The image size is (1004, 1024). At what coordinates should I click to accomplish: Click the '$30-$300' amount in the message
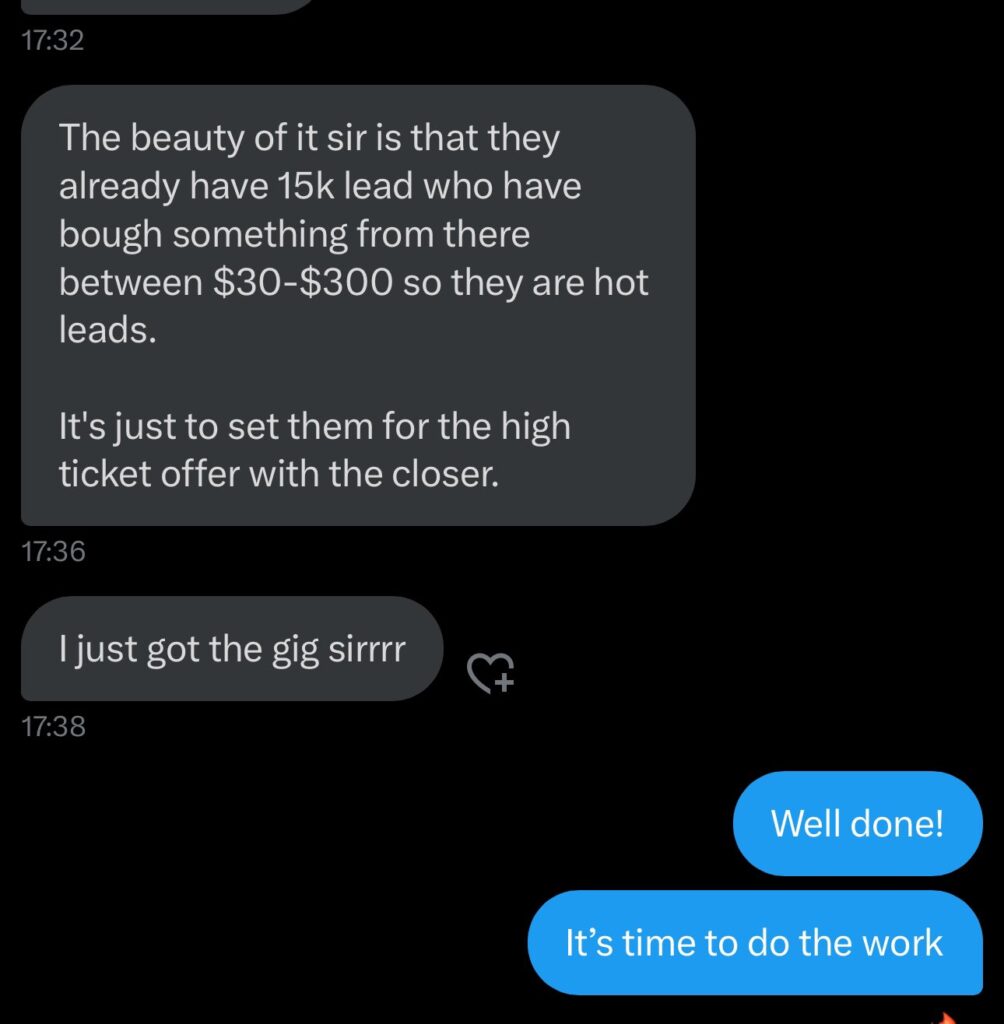(x=303, y=282)
